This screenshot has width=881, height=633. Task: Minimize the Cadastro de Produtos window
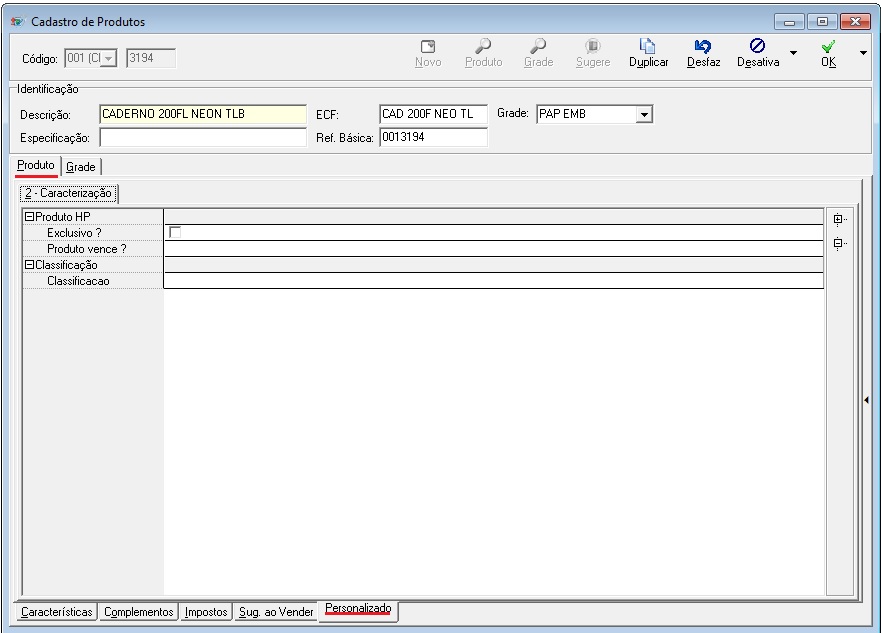tap(789, 22)
